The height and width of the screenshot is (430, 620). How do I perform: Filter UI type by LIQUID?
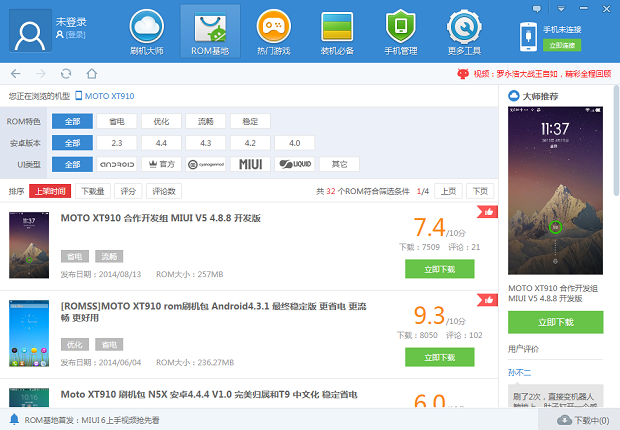click(295, 164)
